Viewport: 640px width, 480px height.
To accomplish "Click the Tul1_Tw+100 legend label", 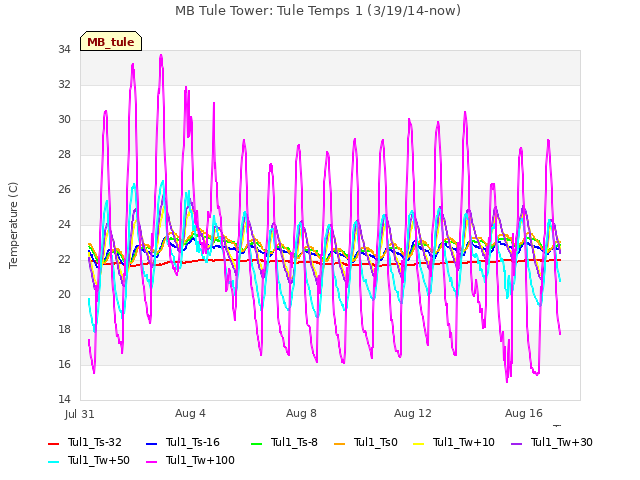I will click(200, 460).
